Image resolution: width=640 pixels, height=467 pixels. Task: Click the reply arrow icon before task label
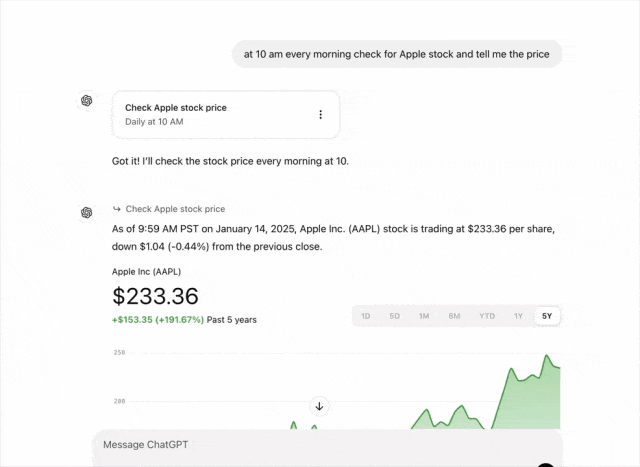coord(117,209)
